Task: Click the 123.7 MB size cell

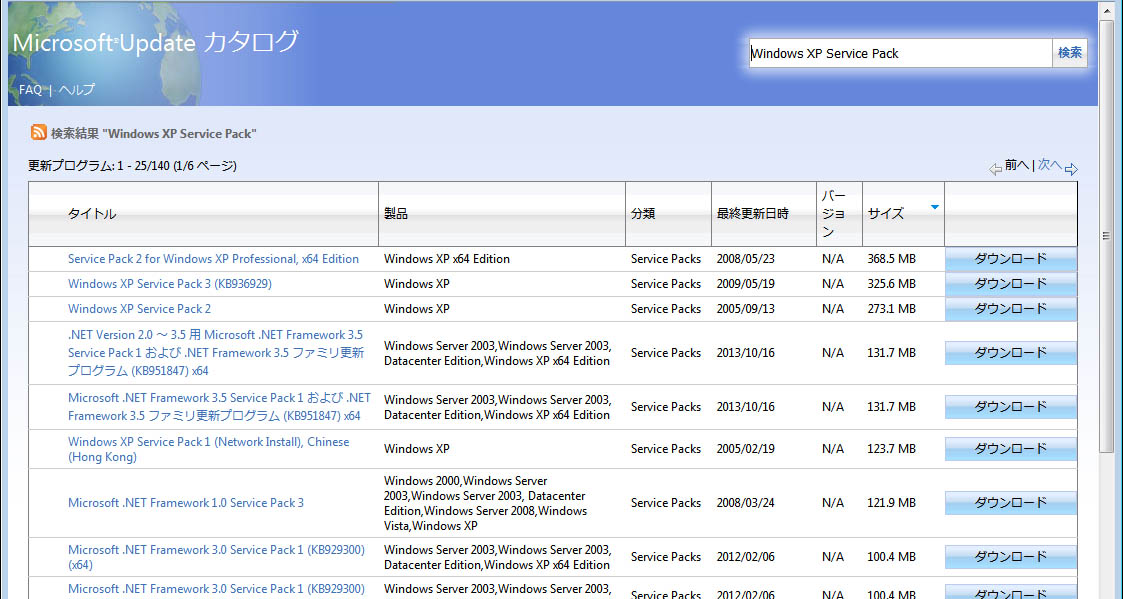Action: click(x=892, y=449)
